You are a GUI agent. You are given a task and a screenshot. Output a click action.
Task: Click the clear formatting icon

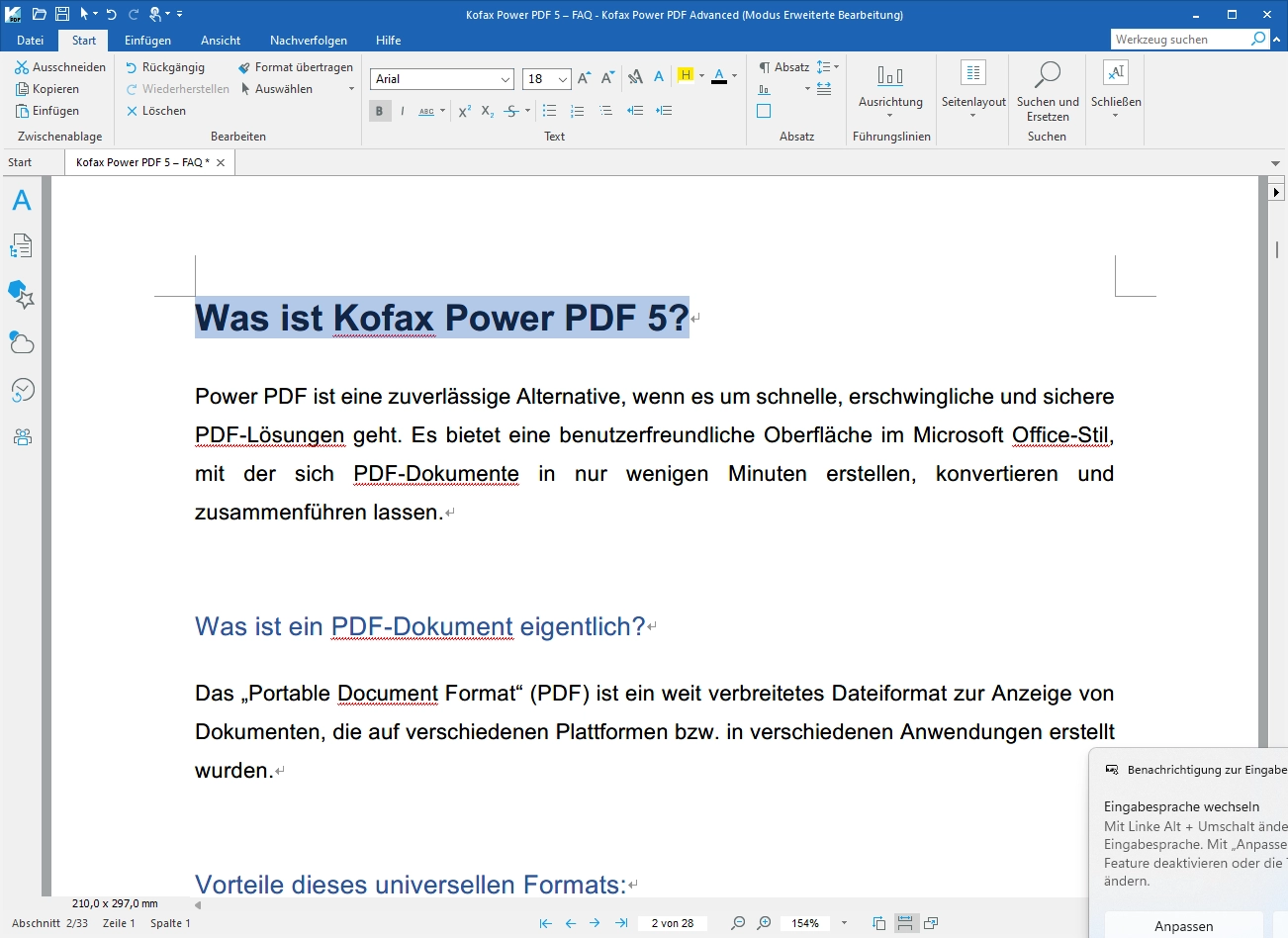coord(635,77)
